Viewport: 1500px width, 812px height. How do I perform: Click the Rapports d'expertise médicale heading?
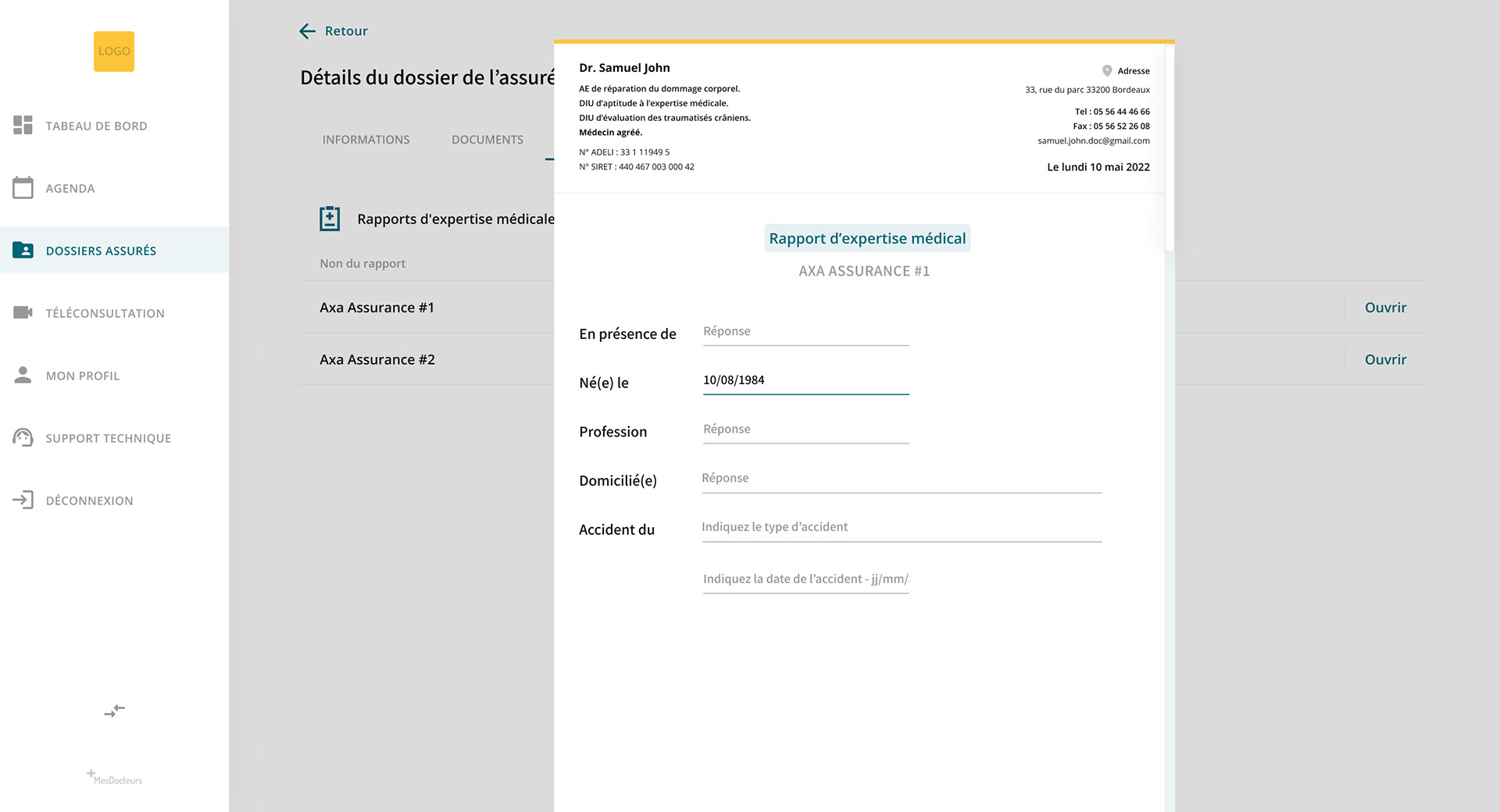pyautogui.click(x=455, y=219)
